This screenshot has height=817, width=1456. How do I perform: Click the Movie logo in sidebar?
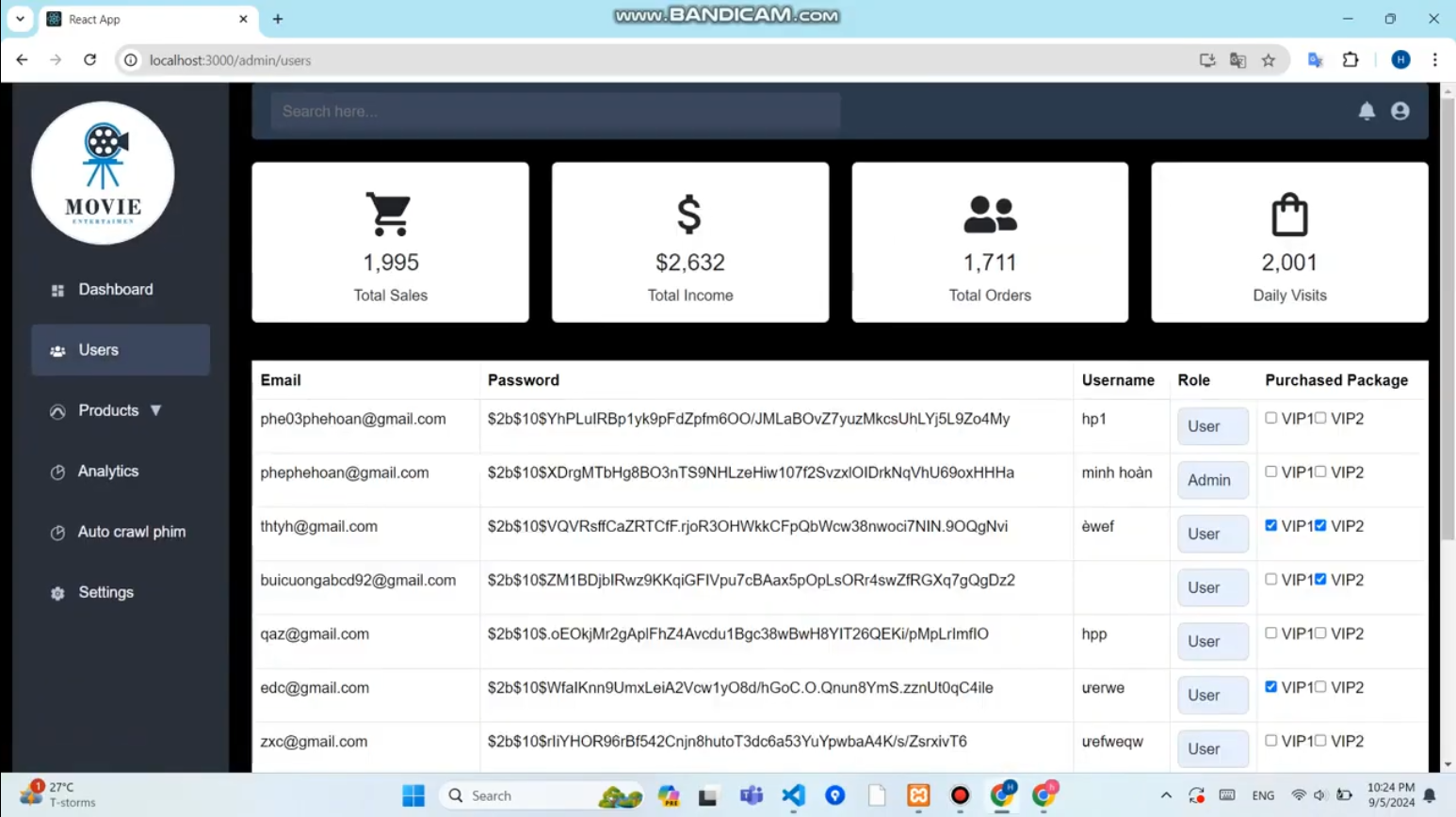coord(103,173)
